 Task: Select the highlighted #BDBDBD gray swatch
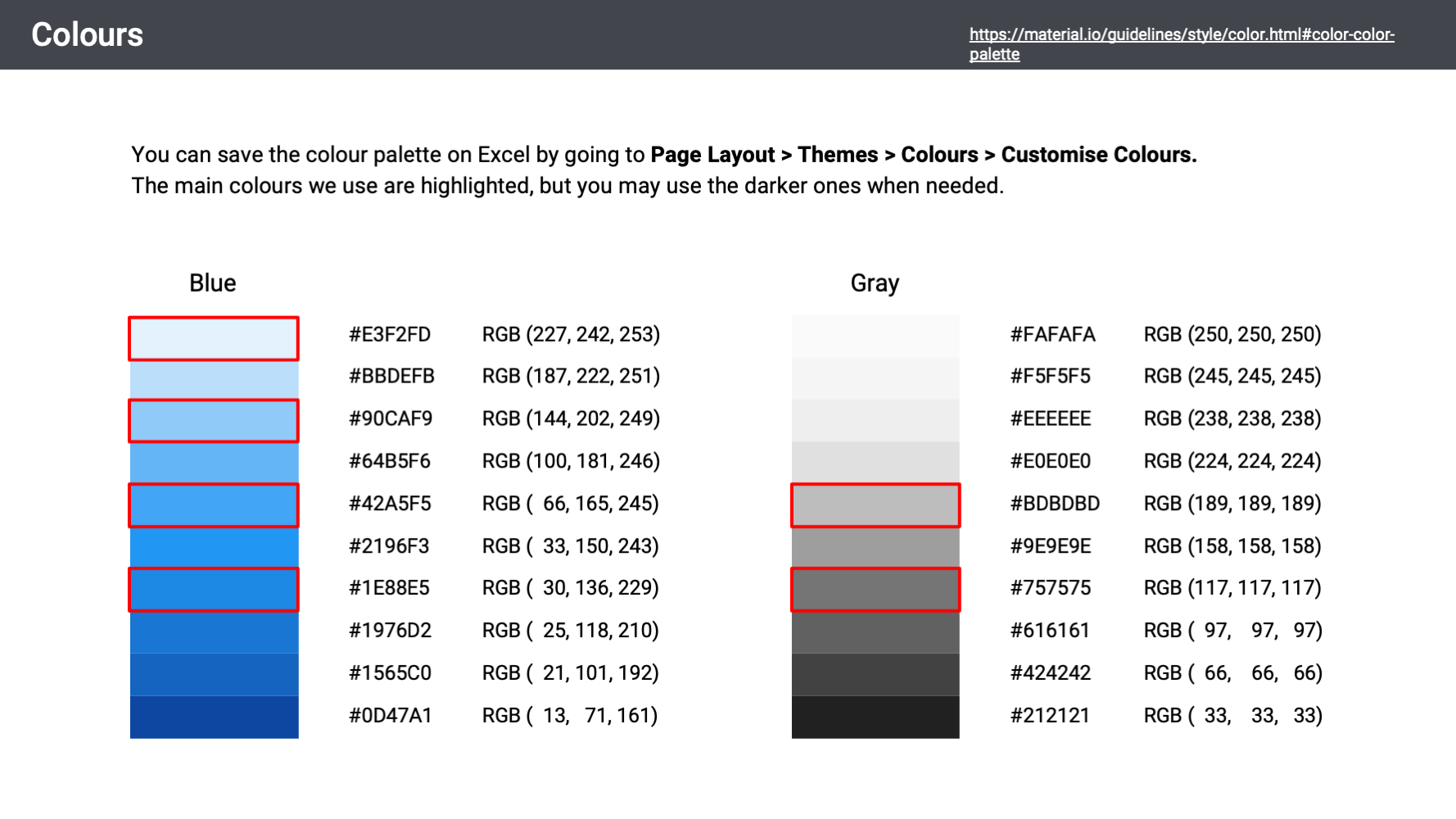click(x=875, y=505)
